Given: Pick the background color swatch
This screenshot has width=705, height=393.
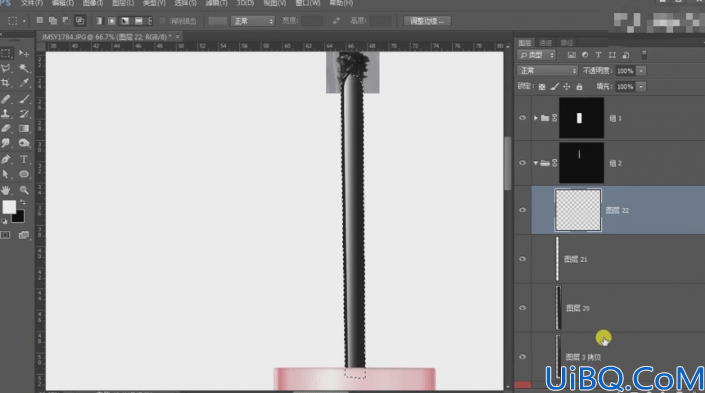Looking at the screenshot, I should tap(18, 218).
